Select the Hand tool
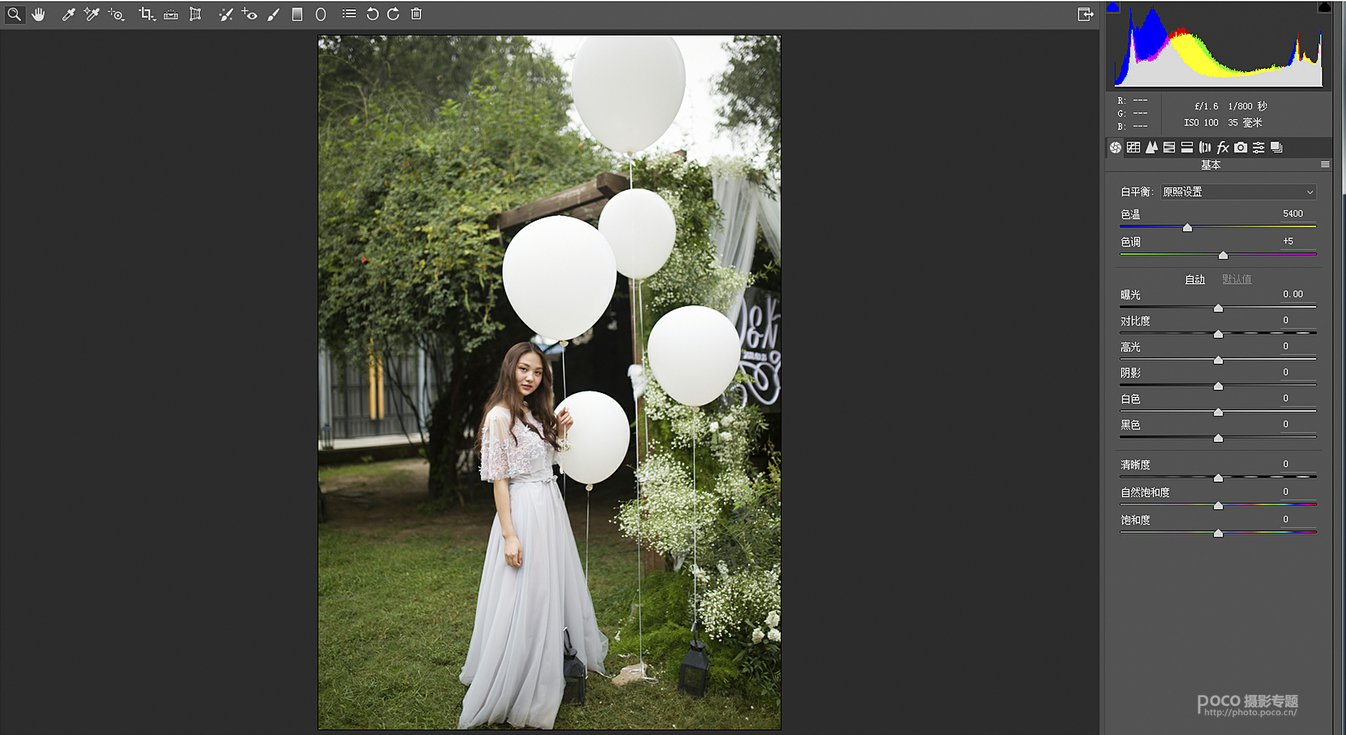Viewport: 1346px width, 735px height. tap(38, 14)
